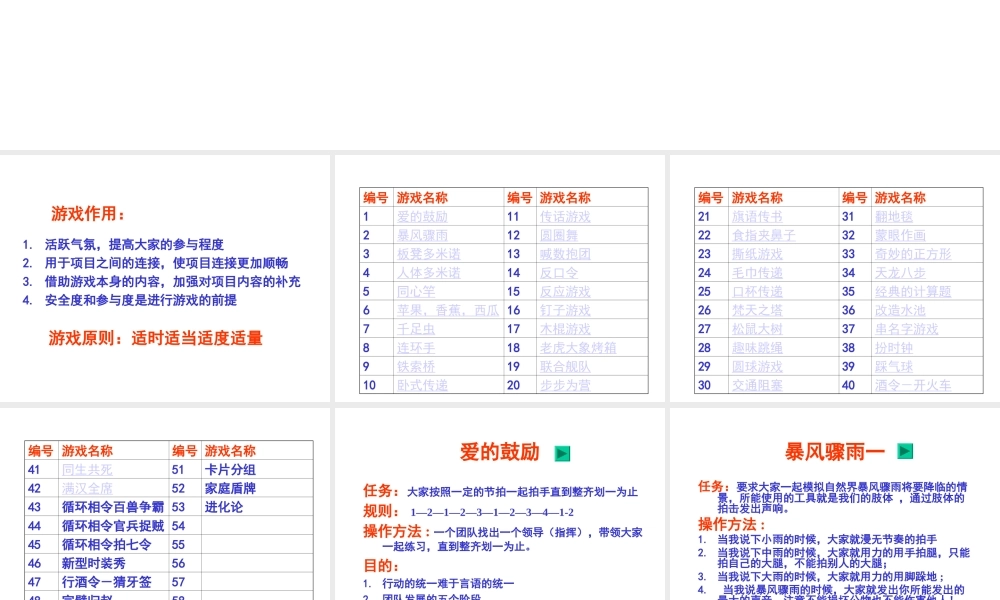Click the green play icon beside 暴风骤雨一 title
Viewport: 1000px width, 600px height.
[x=905, y=451]
